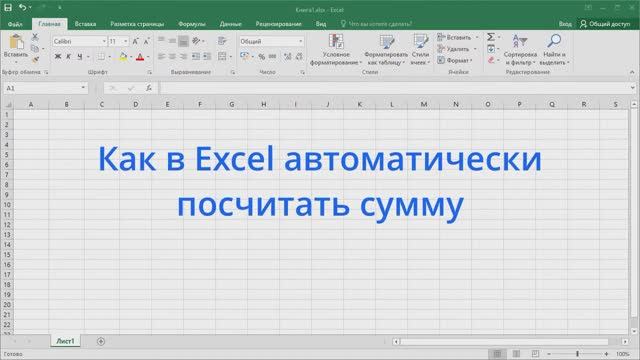Image resolution: width=640 pixels, height=360 pixels.
Task: Click the text orientation icon
Action: (x=196, y=41)
